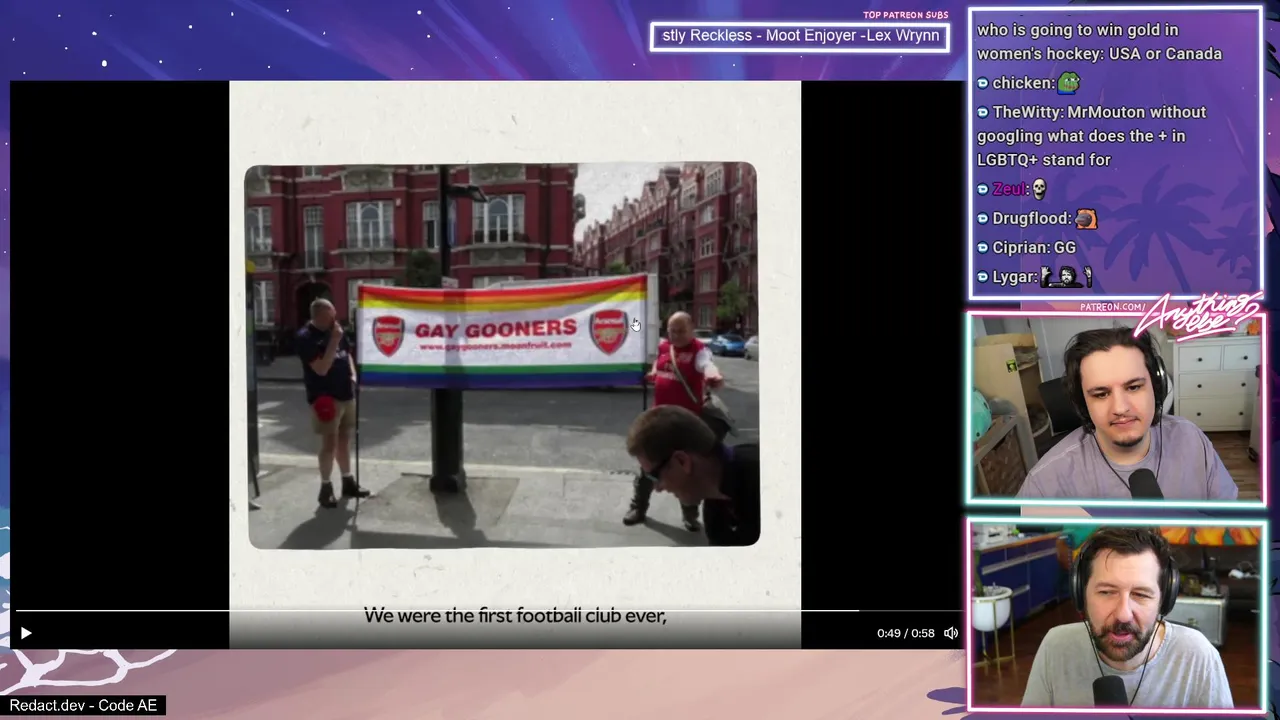This screenshot has height=720, width=1280.
Task: Click the skull emoji next to Zeul
Action: click(x=1038, y=189)
